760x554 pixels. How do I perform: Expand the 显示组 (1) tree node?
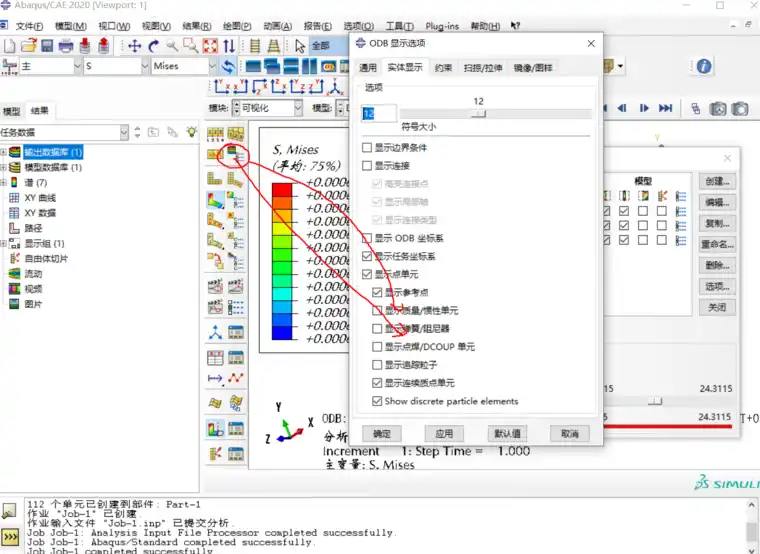coord(3,243)
